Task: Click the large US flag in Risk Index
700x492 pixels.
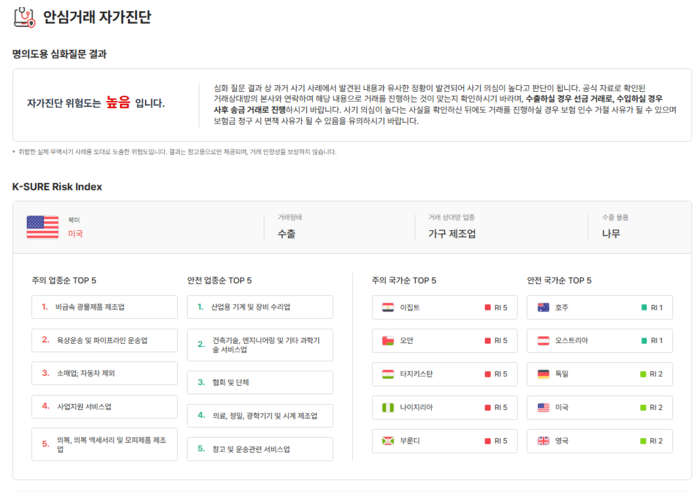Action: [x=43, y=226]
